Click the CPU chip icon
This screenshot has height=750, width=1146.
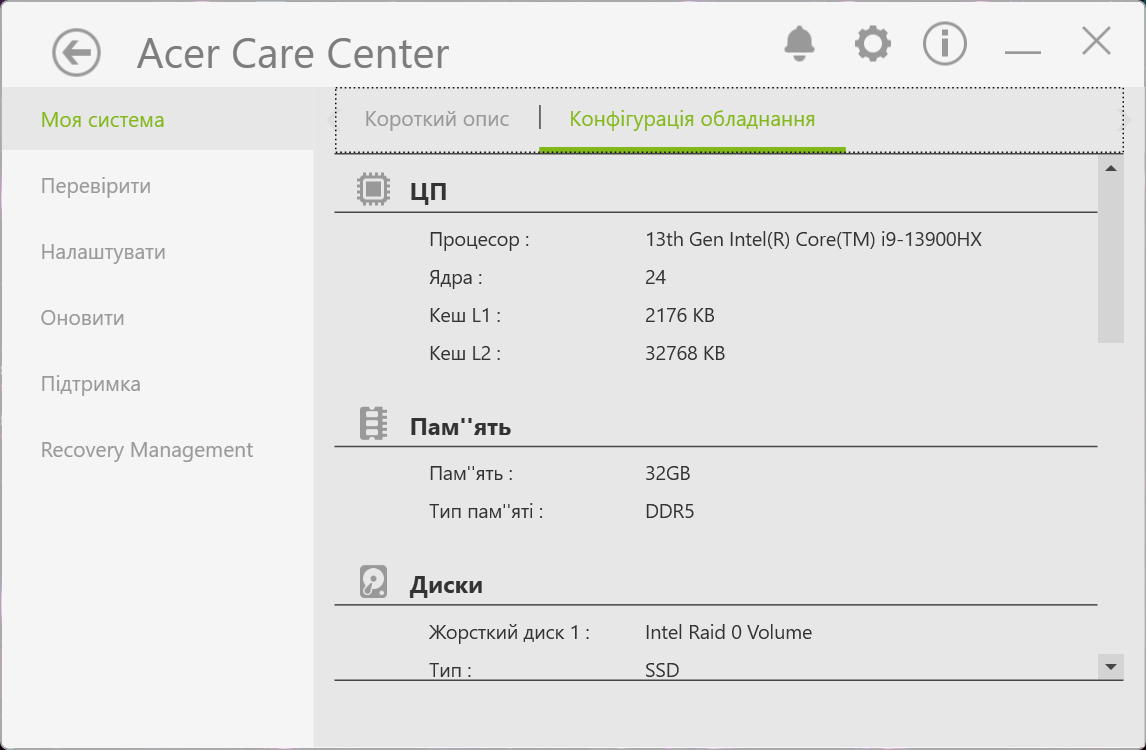373,190
